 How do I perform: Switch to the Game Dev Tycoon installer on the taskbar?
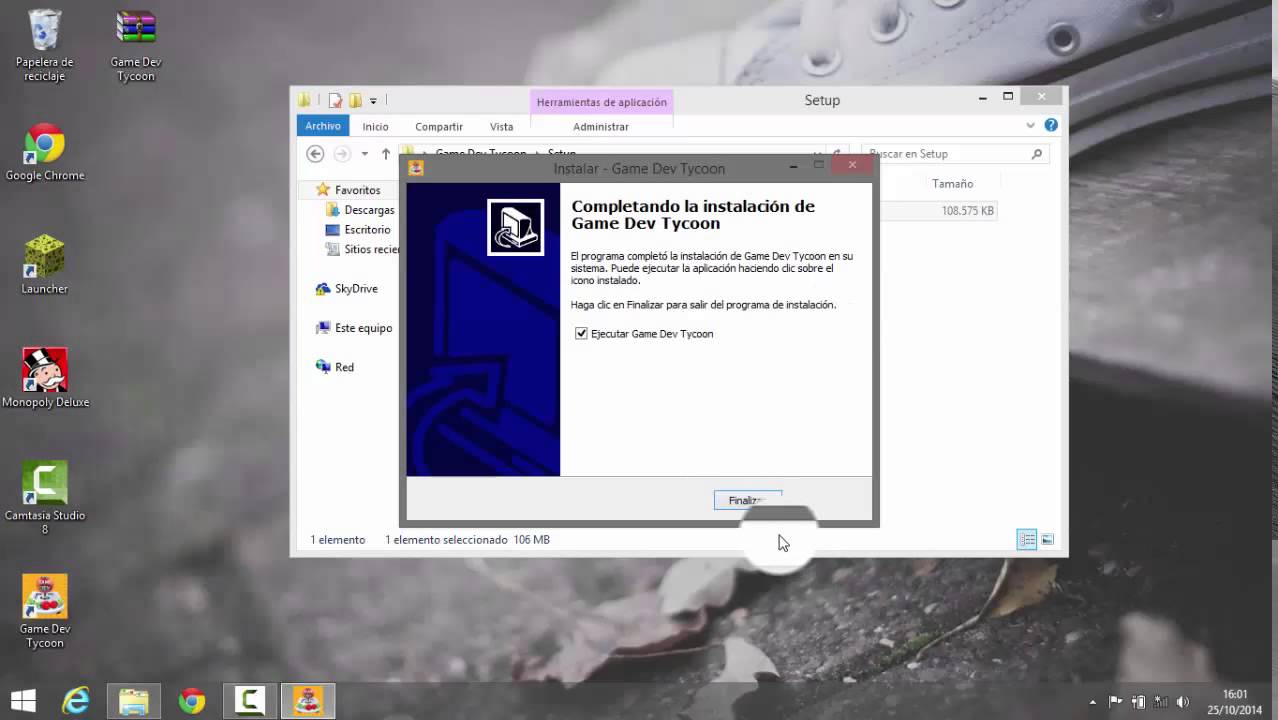tap(307, 701)
